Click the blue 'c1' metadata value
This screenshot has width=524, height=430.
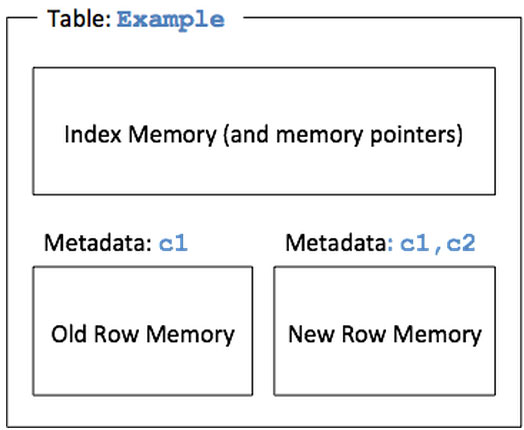coord(173,243)
